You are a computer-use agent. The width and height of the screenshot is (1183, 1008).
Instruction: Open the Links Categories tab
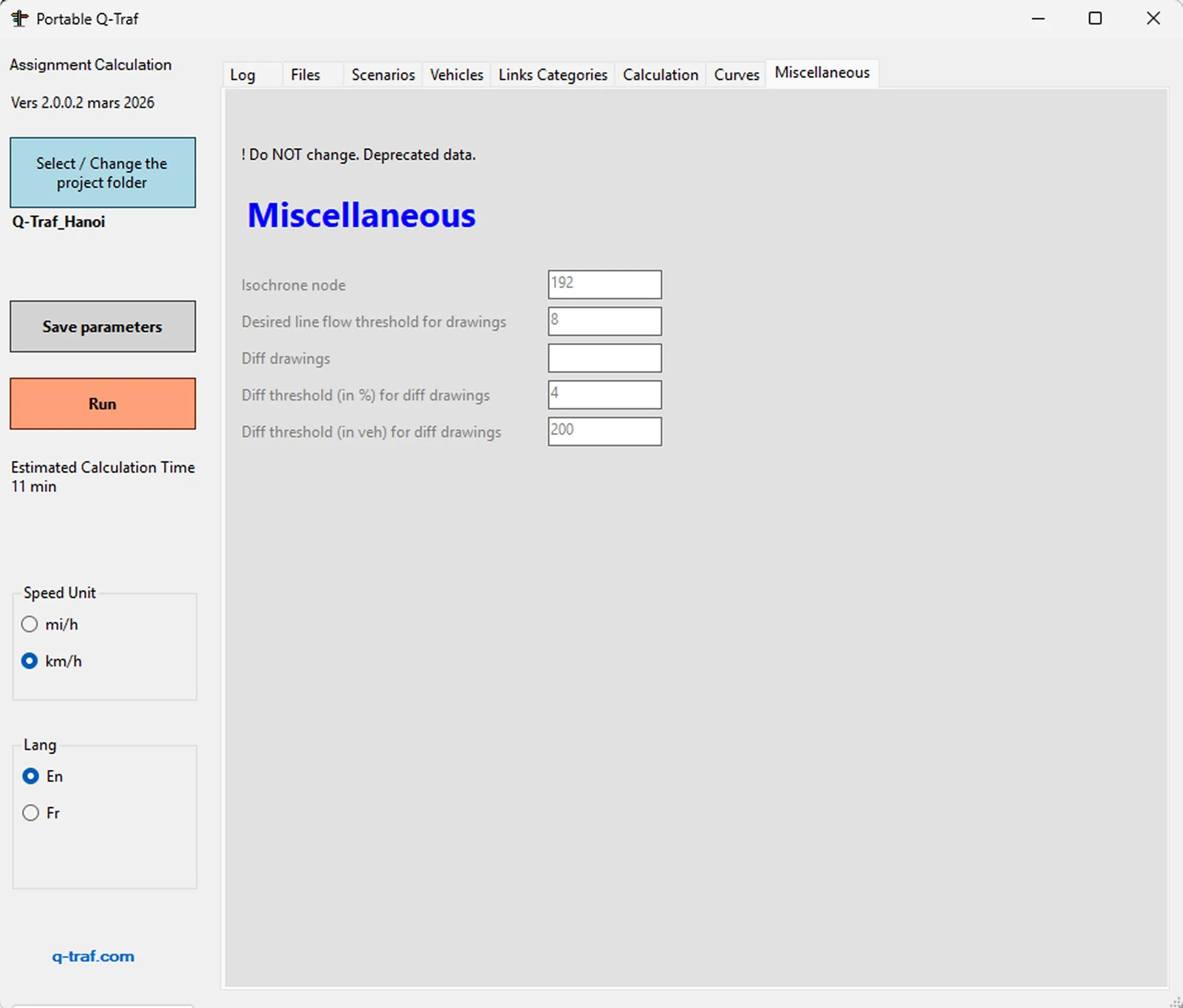point(552,75)
